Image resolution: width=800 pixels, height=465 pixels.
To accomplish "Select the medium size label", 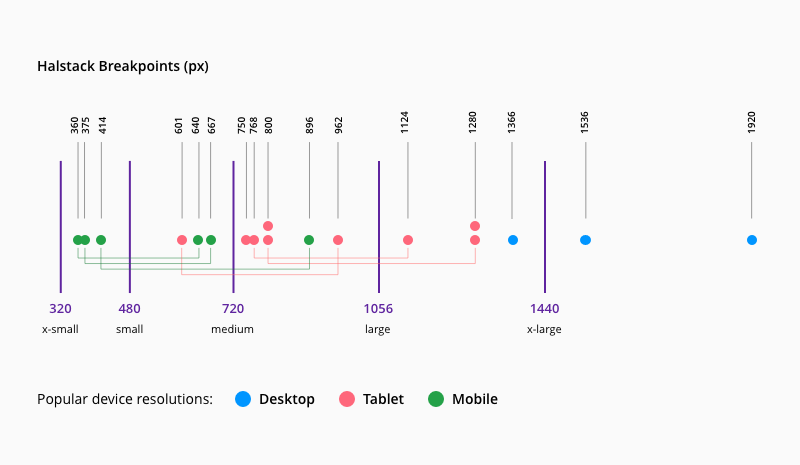I will (x=232, y=329).
